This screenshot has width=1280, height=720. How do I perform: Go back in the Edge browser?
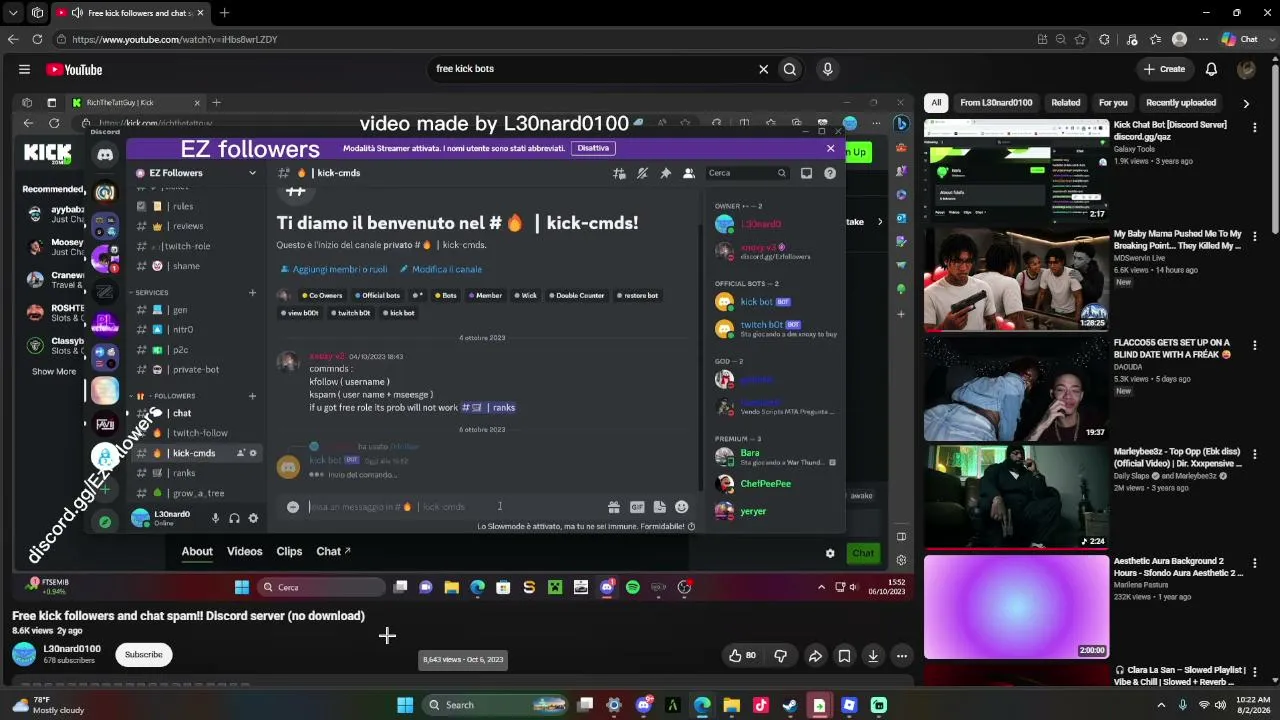13,39
